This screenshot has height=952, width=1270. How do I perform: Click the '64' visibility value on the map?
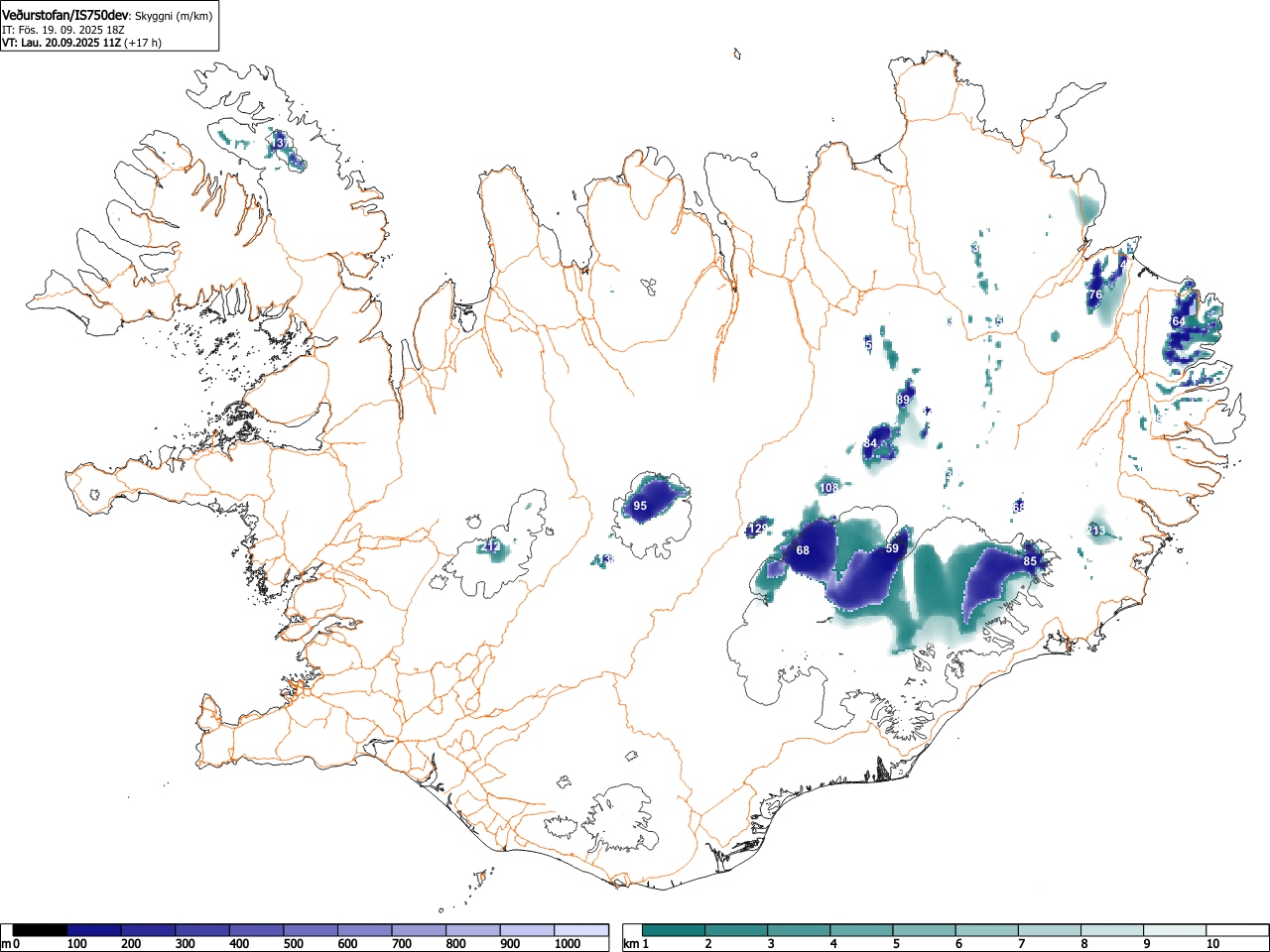[x=1179, y=321]
